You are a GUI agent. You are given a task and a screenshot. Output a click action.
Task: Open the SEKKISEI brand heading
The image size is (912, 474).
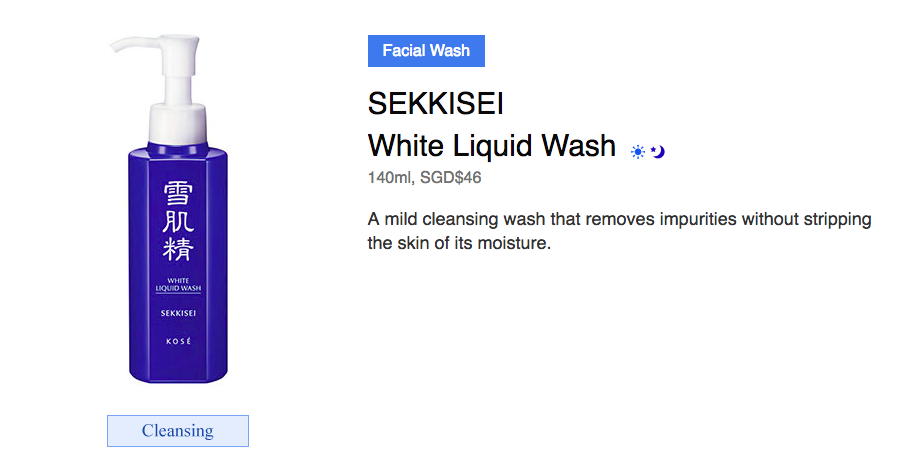435,104
